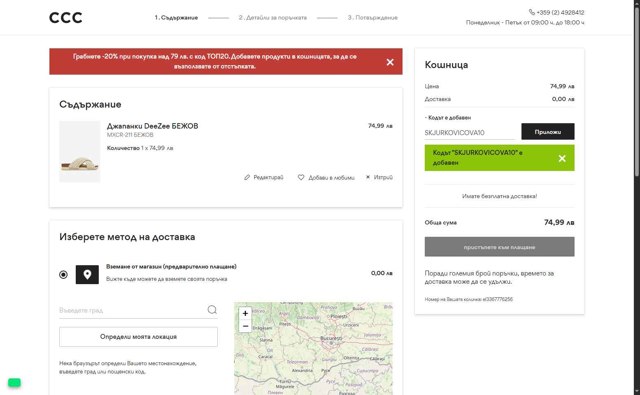Click the Изберете метод на доставка heading
Screen dimensions: 640x395
127,237
